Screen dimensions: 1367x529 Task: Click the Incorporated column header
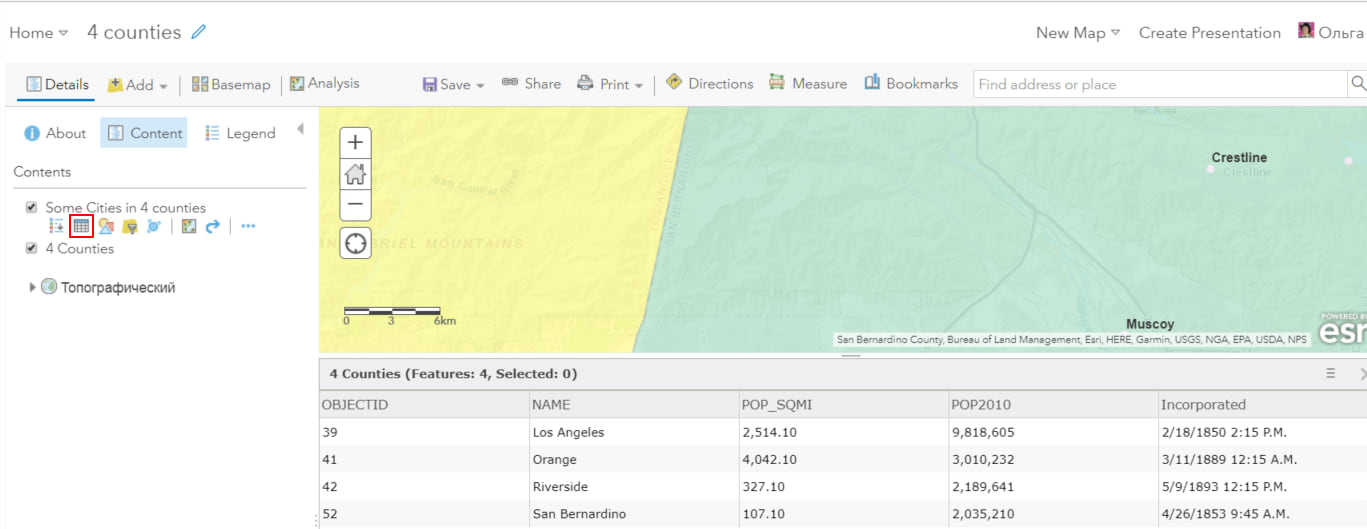click(1262, 405)
